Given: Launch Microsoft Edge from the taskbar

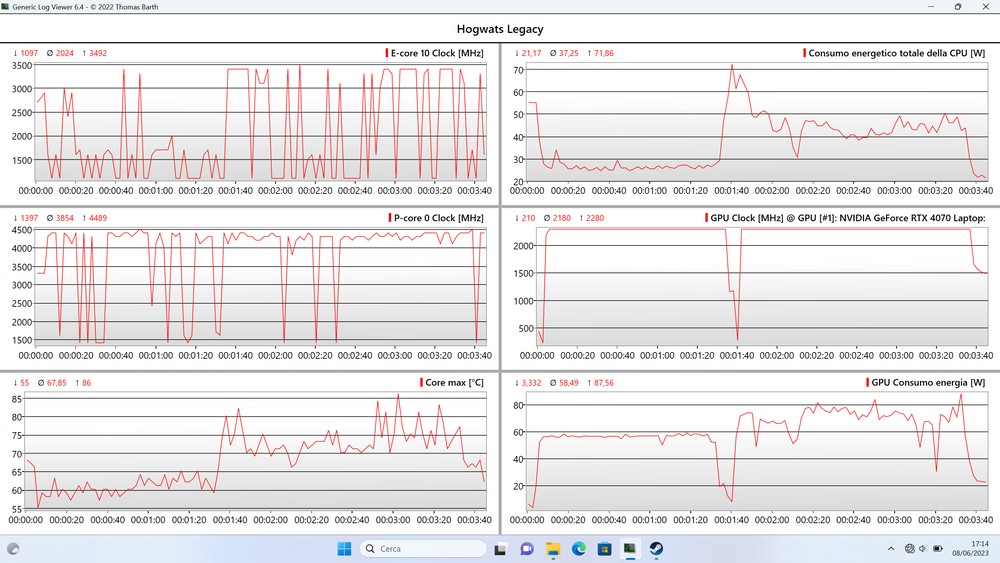Looking at the screenshot, I should pyautogui.click(x=578, y=548).
